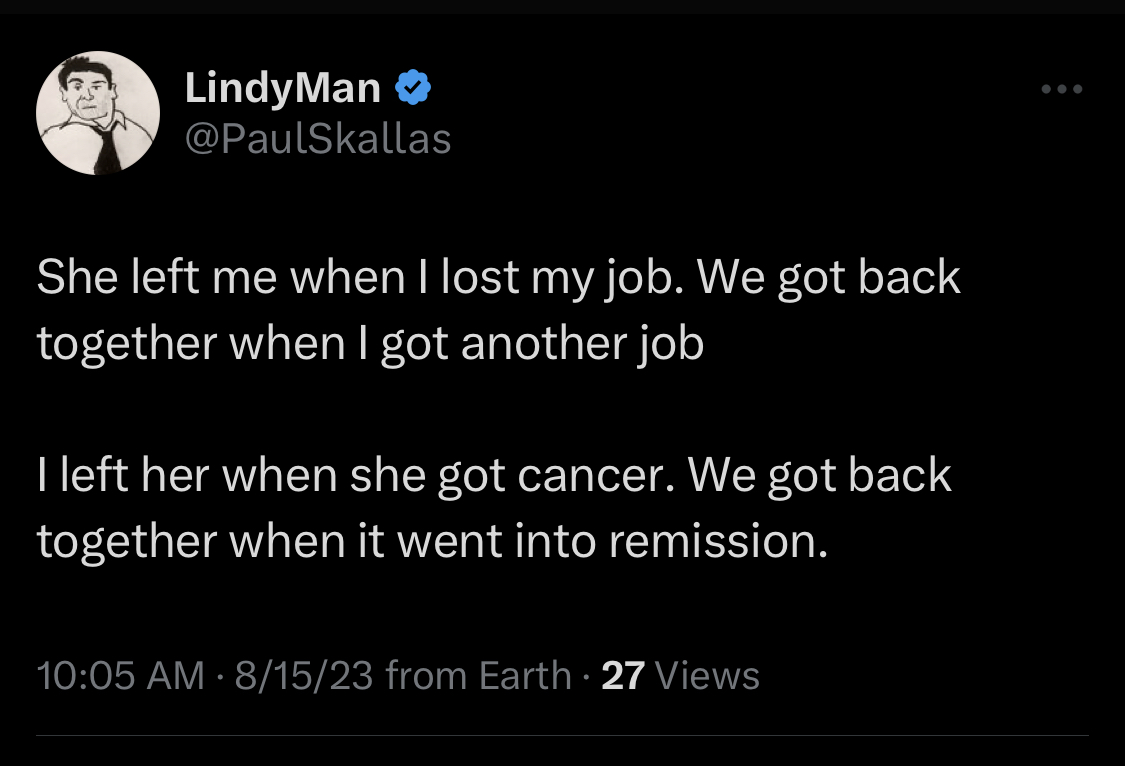Click the "from Earth" location label
Image resolution: width=1125 pixels, height=766 pixels.
[478, 676]
